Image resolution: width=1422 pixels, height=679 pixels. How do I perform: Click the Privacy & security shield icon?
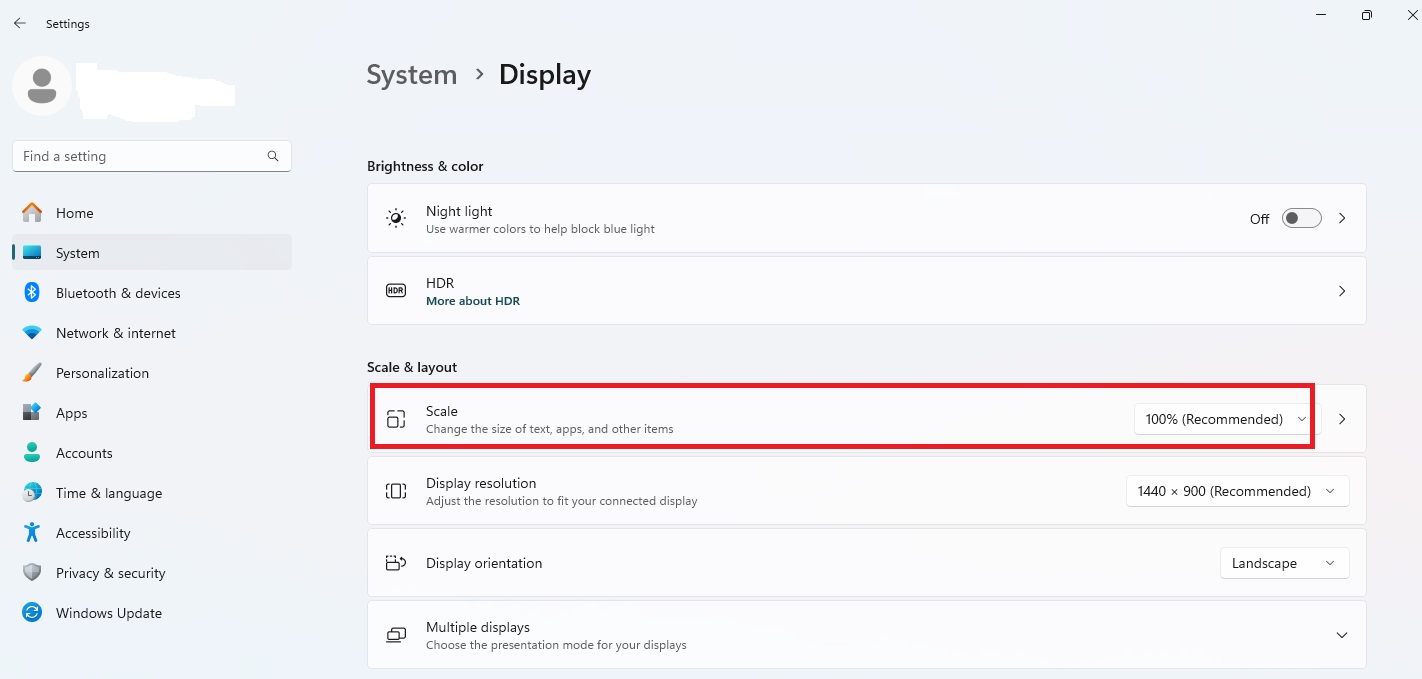pos(32,573)
